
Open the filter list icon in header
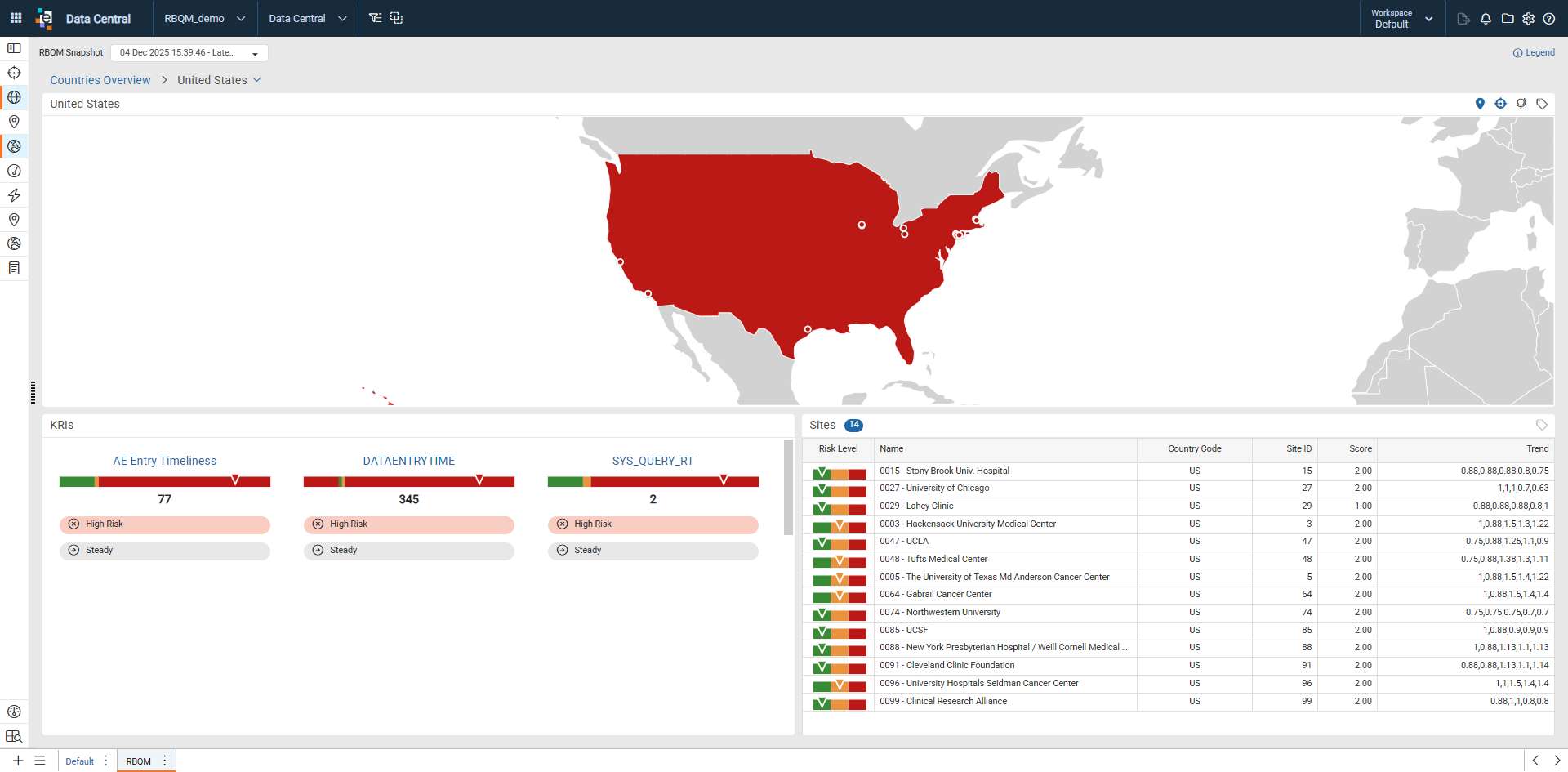[375, 18]
